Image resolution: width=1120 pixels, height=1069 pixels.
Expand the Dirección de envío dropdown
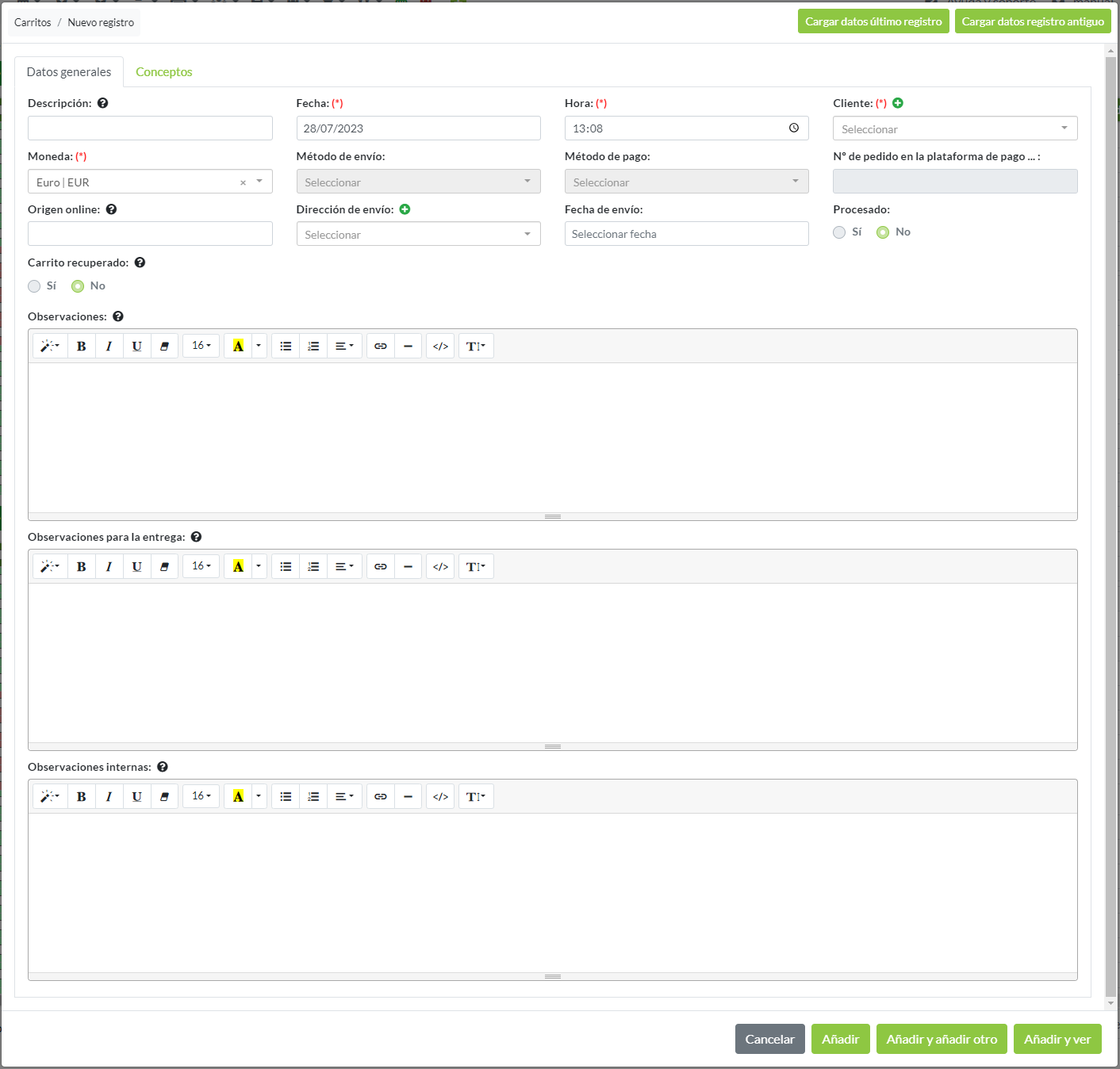pyautogui.click(x=418, y=234)
